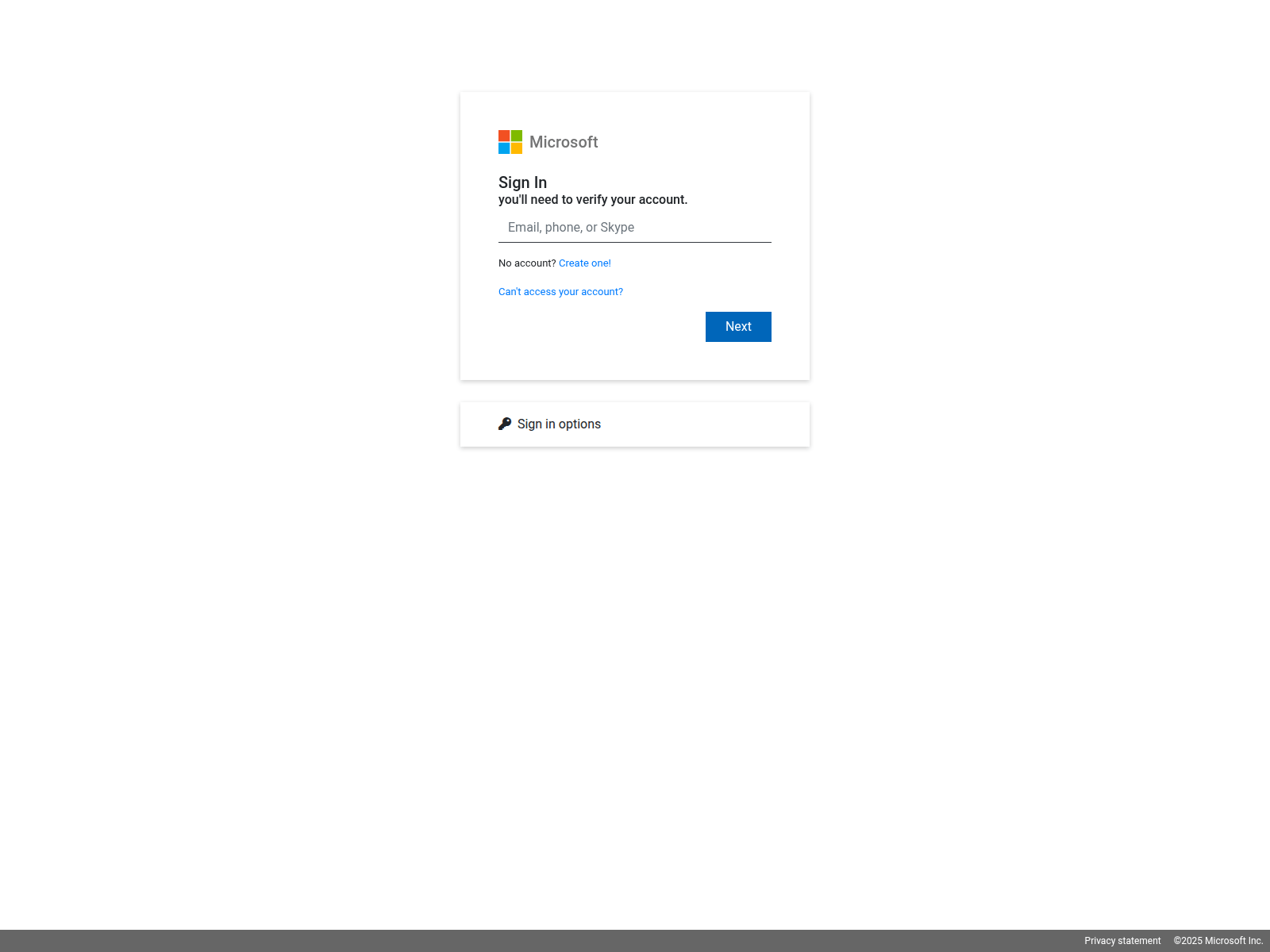Click the key icon beside Sign in options
1270x952 pixels.
pos(505,424)
